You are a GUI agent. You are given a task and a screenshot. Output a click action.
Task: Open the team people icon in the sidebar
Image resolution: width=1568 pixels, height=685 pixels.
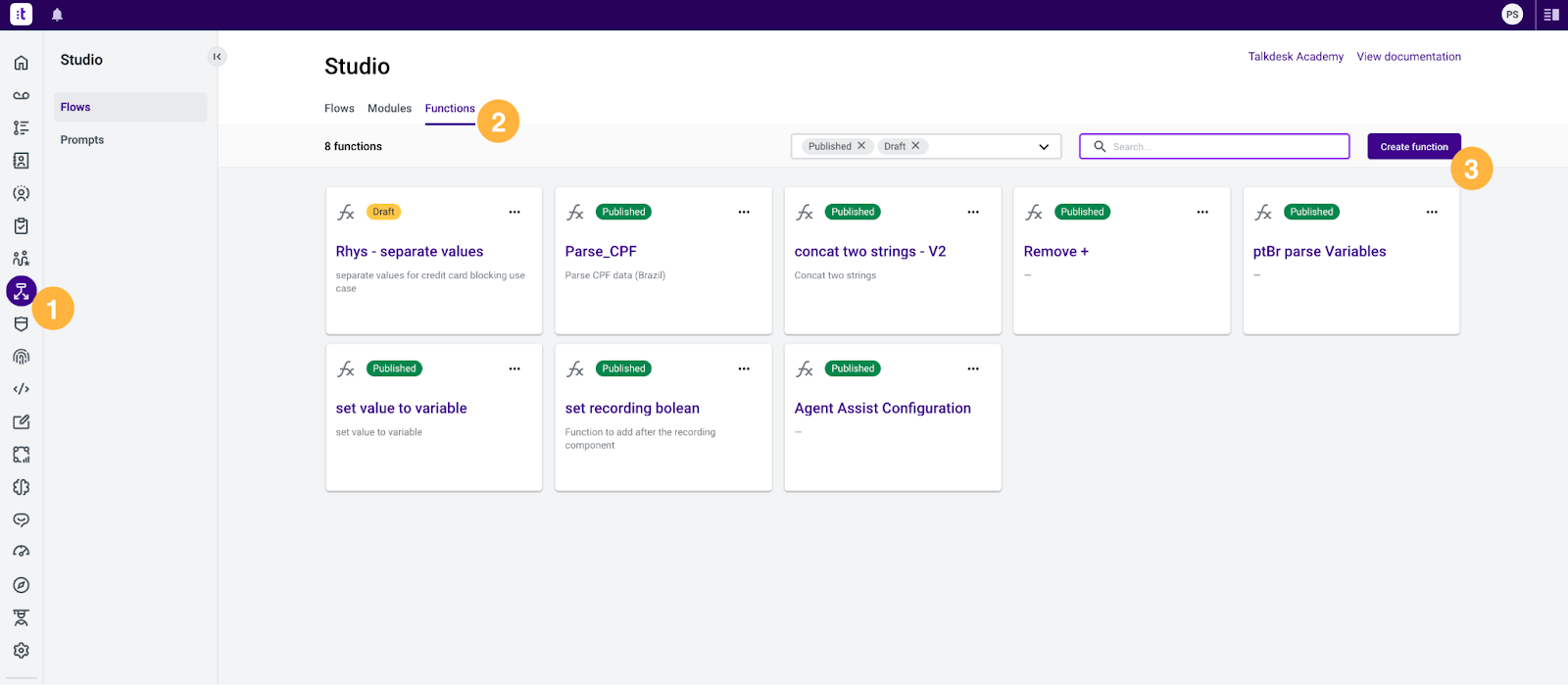coord(21,259)
